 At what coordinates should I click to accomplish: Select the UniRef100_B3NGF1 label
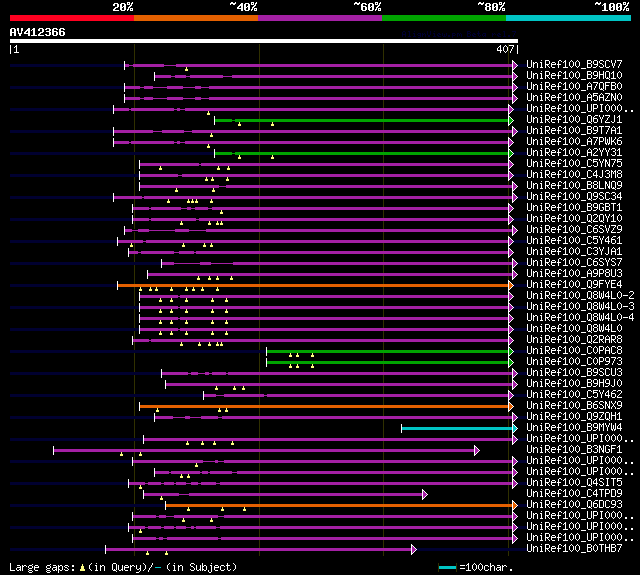point(574,450)
